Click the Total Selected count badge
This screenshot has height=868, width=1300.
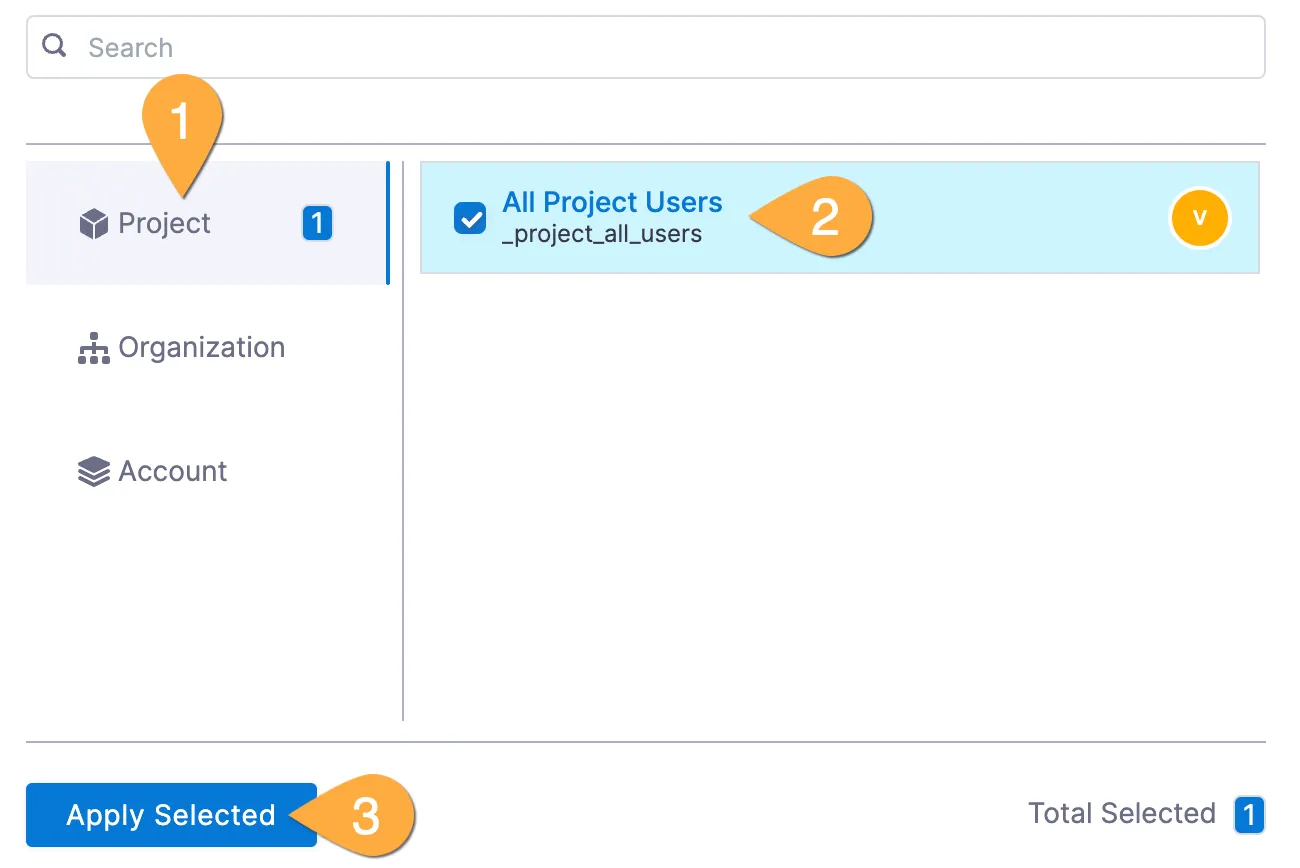(1249, 815)
